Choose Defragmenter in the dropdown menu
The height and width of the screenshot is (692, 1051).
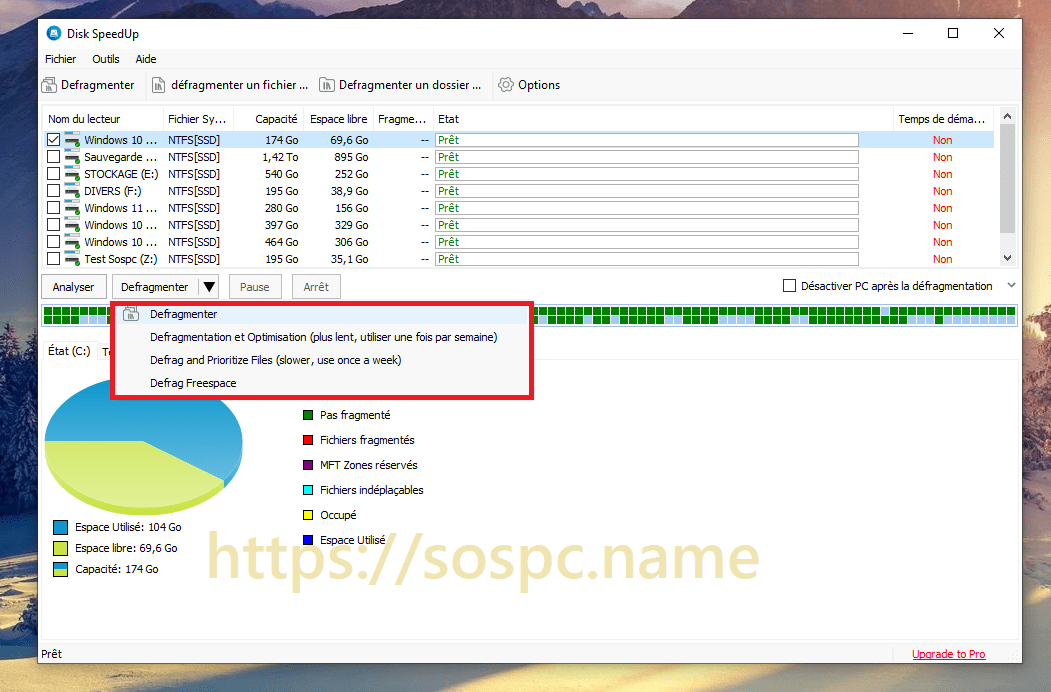322,314
